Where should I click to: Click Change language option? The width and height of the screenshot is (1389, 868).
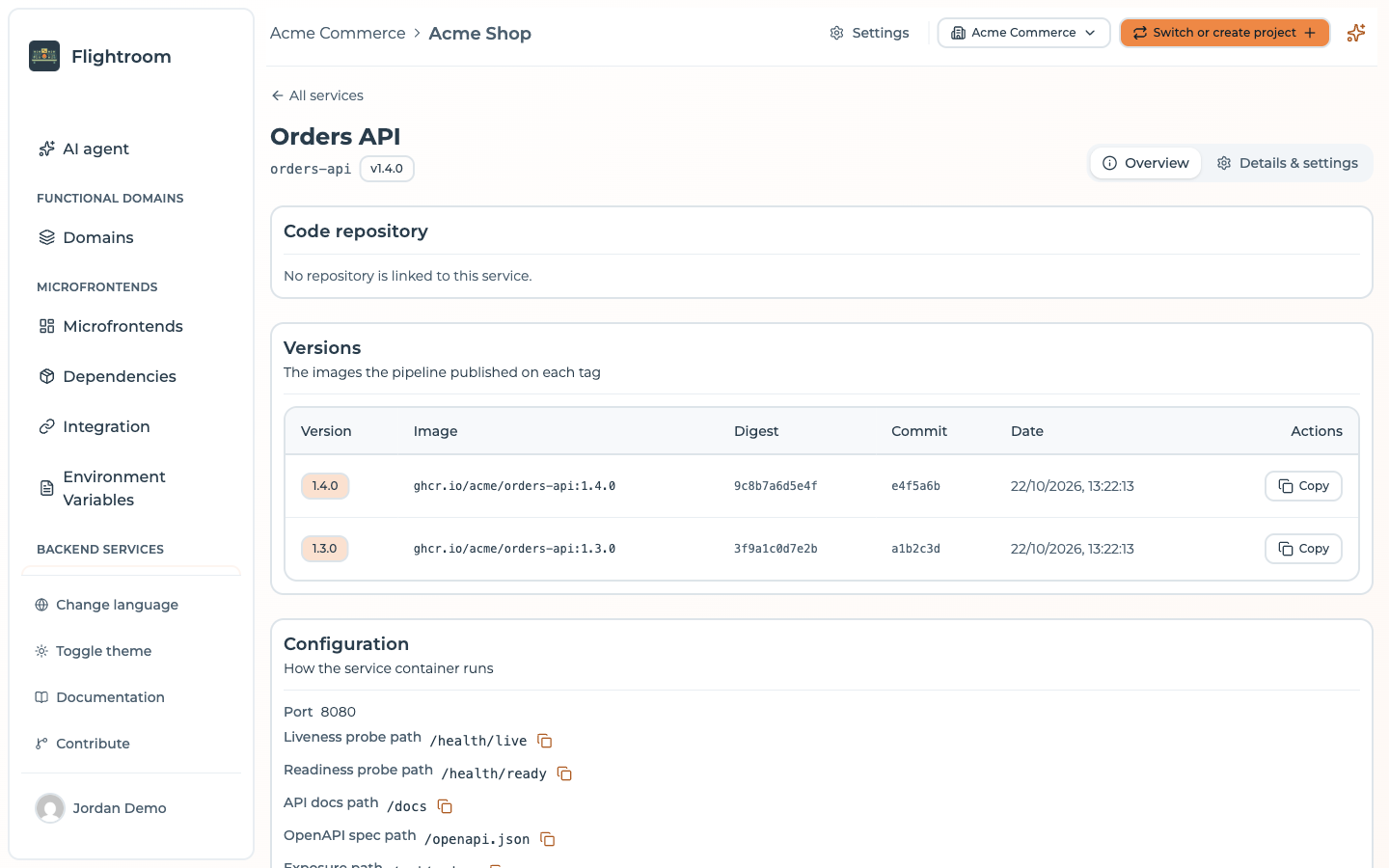click(x=106, y=605)
